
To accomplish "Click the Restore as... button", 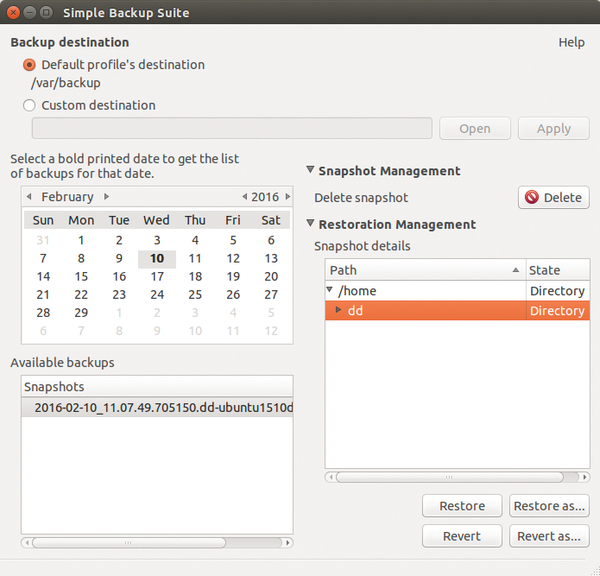I will pyautogui.click(x=549, y=506).
